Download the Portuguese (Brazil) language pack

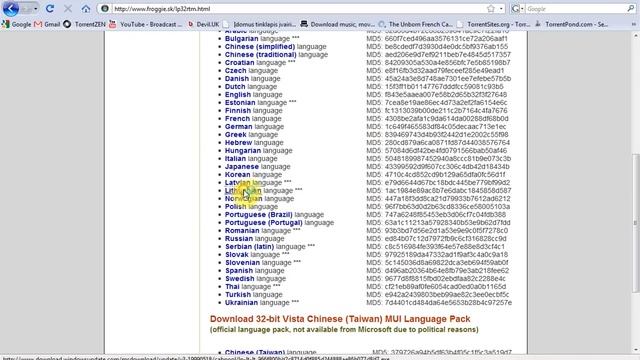click(258, 215)
